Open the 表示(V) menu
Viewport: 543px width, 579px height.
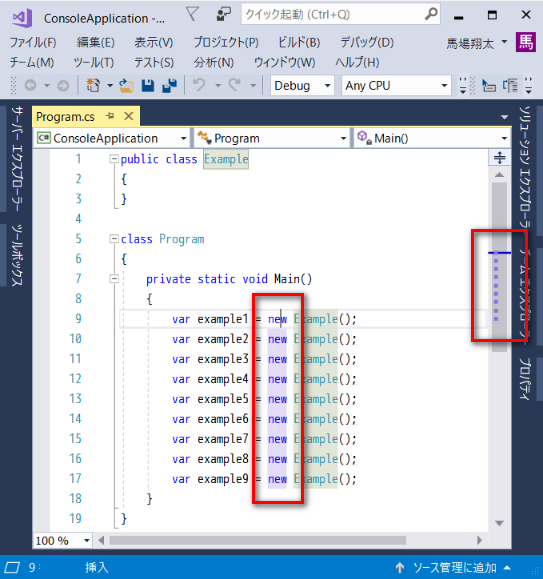154,42
